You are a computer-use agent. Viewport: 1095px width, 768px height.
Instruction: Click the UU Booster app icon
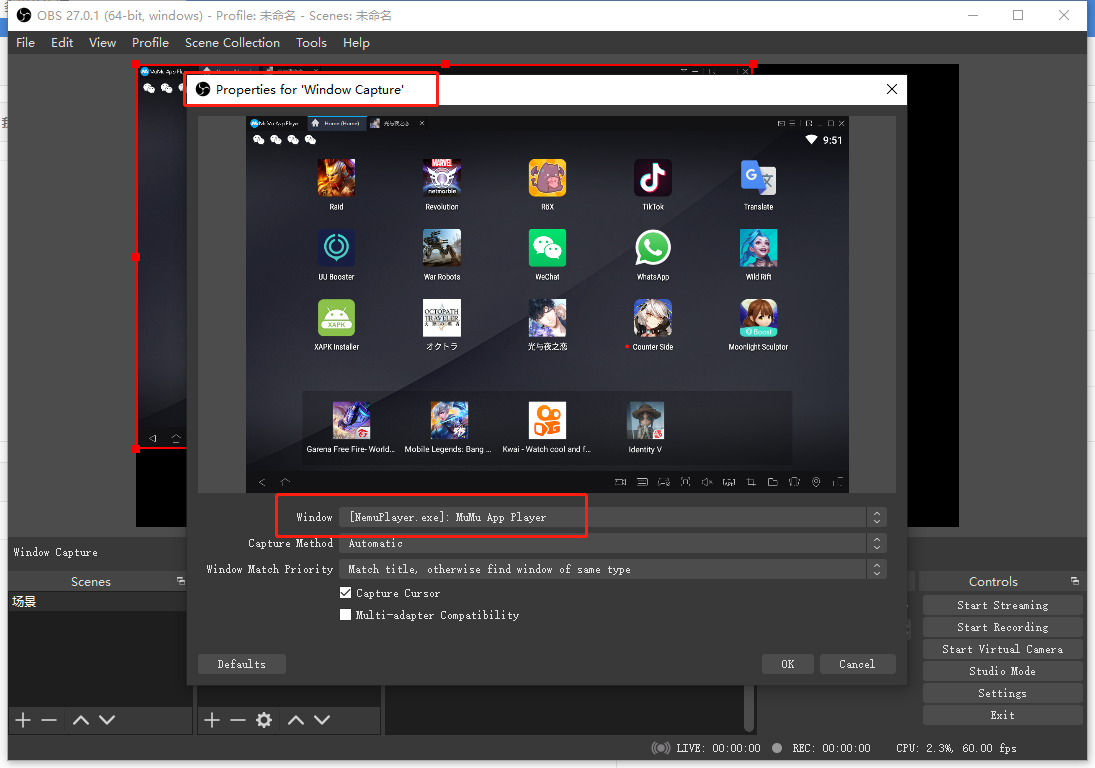point(337,248)
